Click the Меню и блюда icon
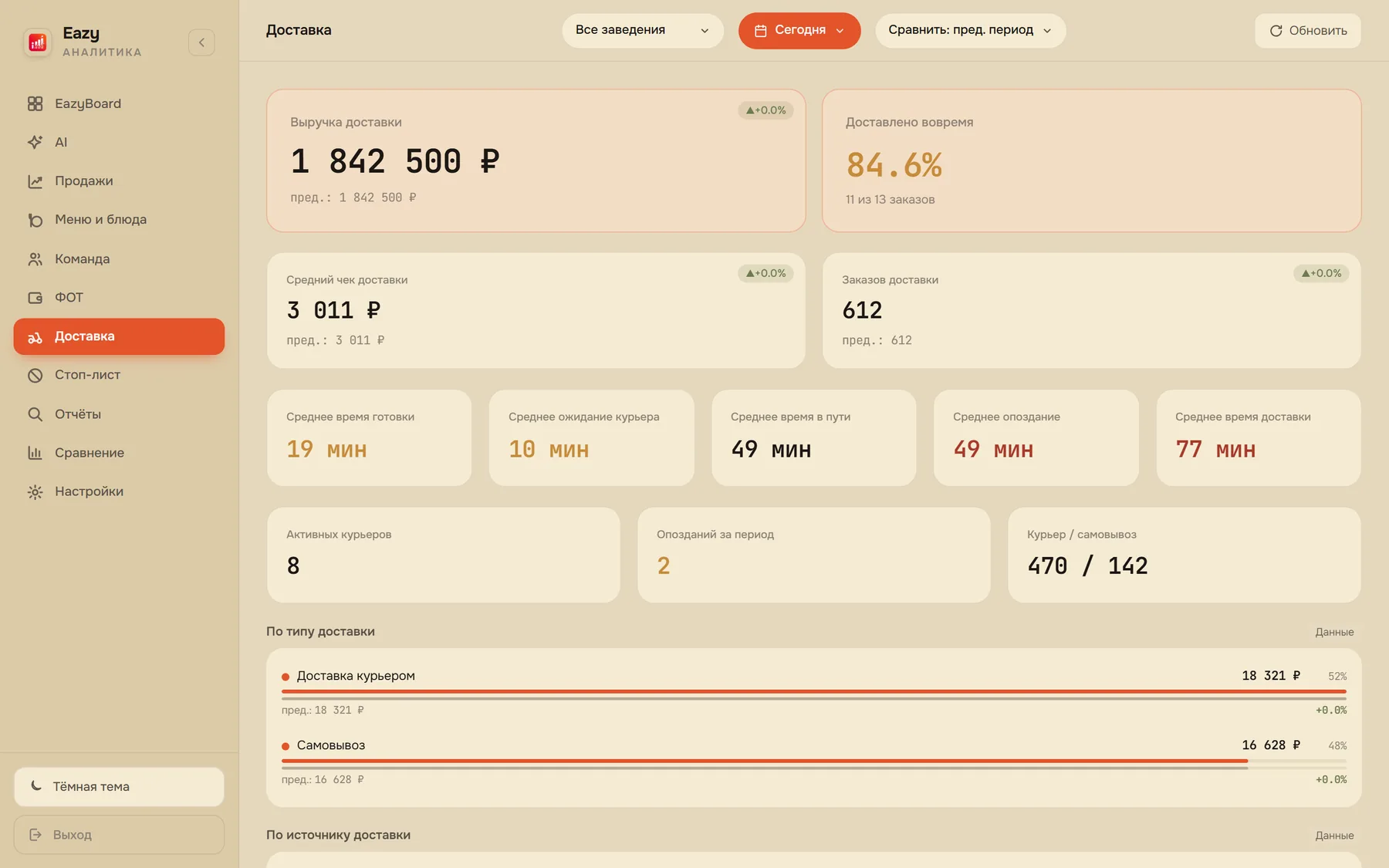 tap(35, 220)
